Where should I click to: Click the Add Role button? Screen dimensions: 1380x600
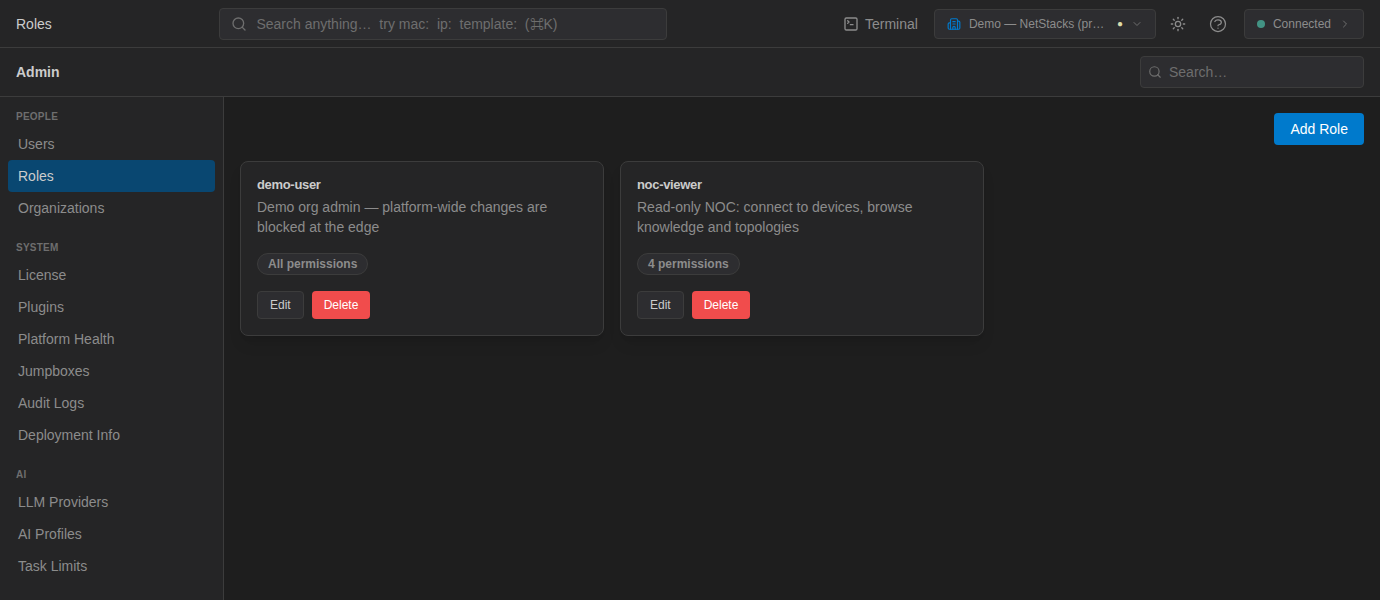pyautogui.click(x=1319, y=129)
